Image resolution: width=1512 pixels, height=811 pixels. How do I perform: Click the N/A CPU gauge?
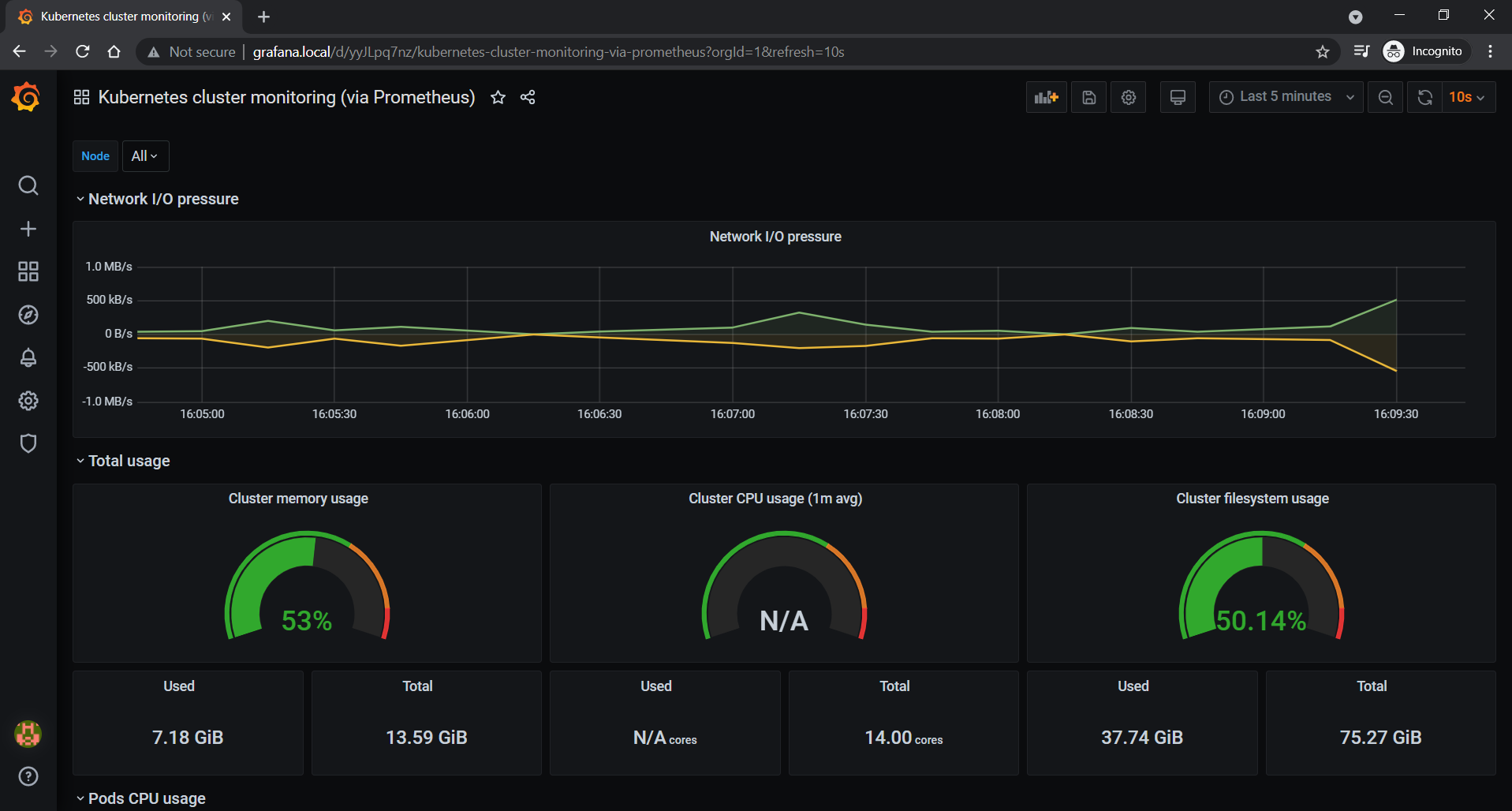(784, 587)
